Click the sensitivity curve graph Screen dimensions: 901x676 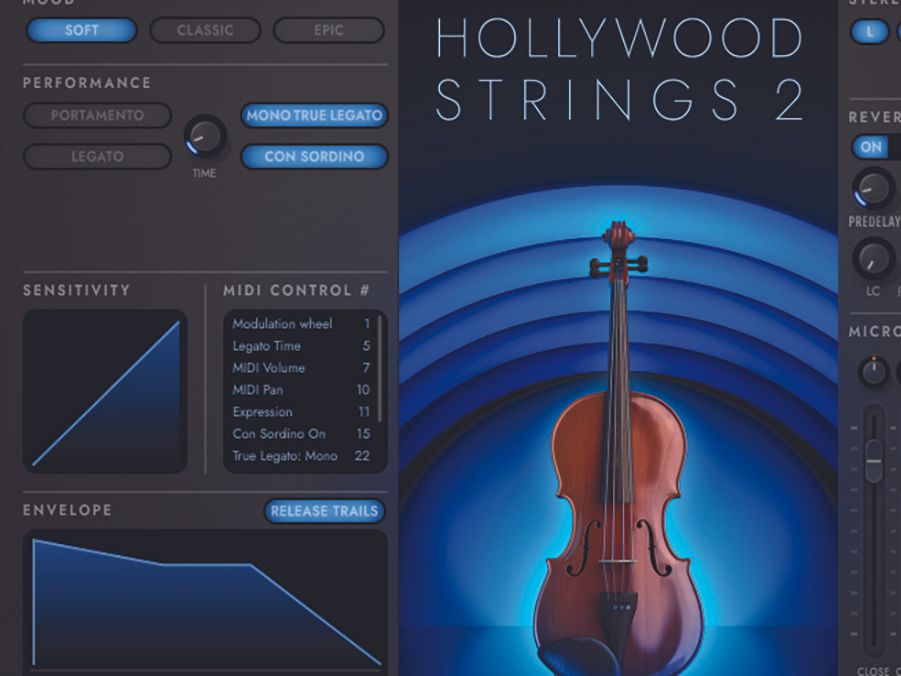point(105,391)
